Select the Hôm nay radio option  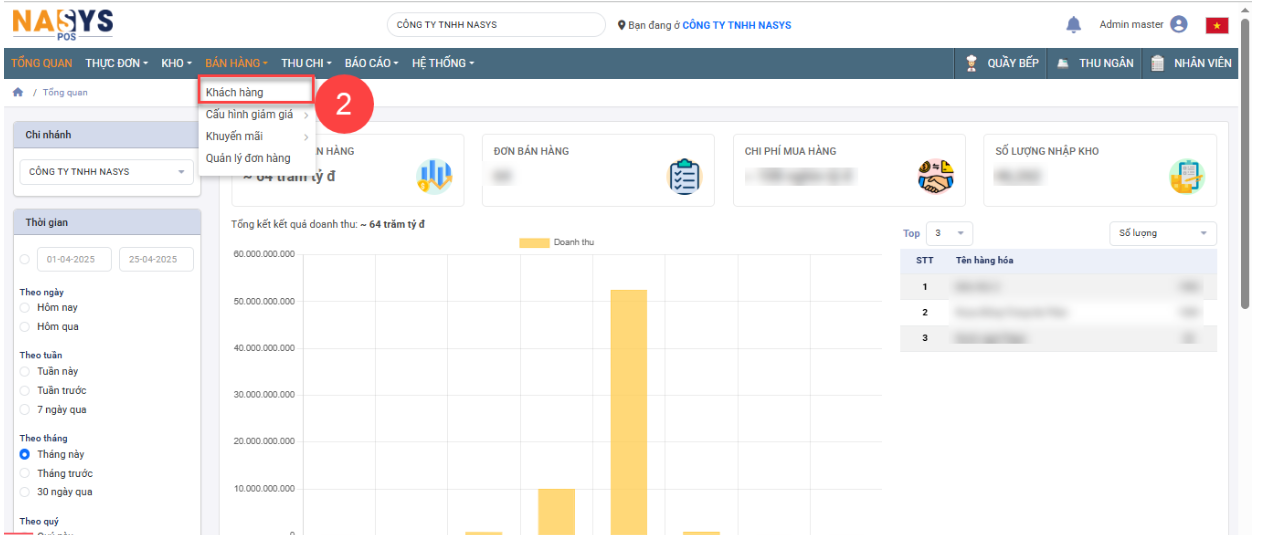tap(25, 308)
